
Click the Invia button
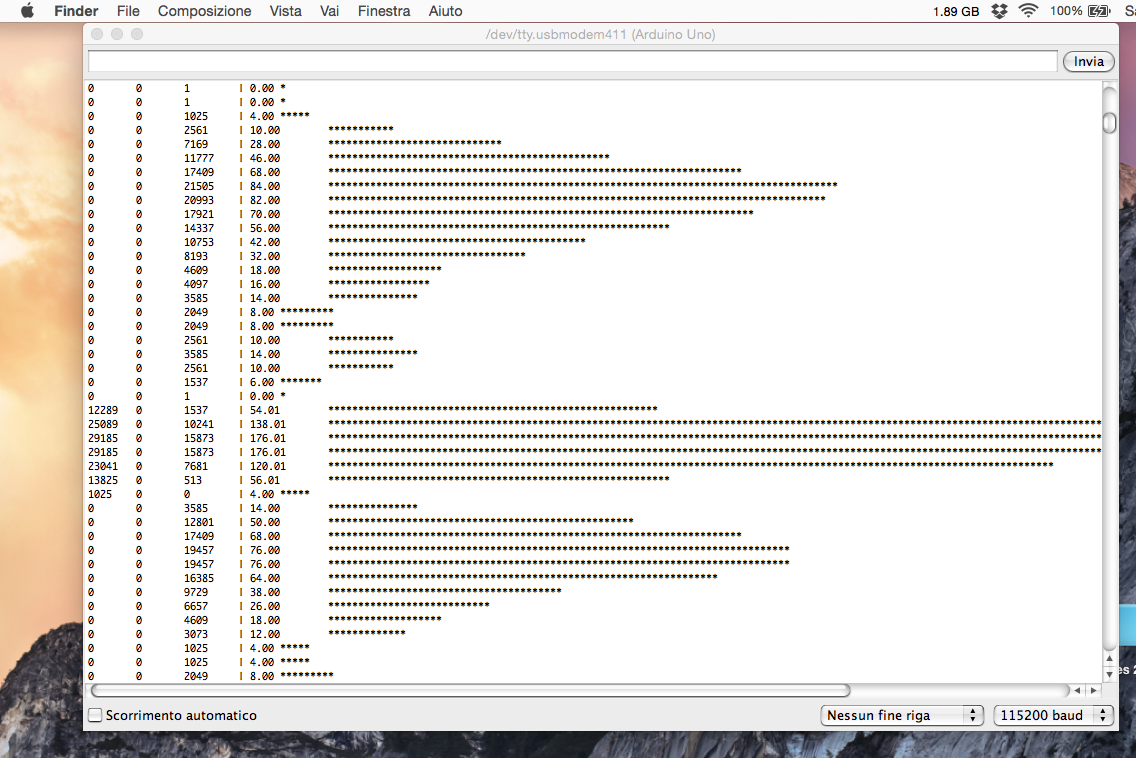click(x=1088, y=61)
